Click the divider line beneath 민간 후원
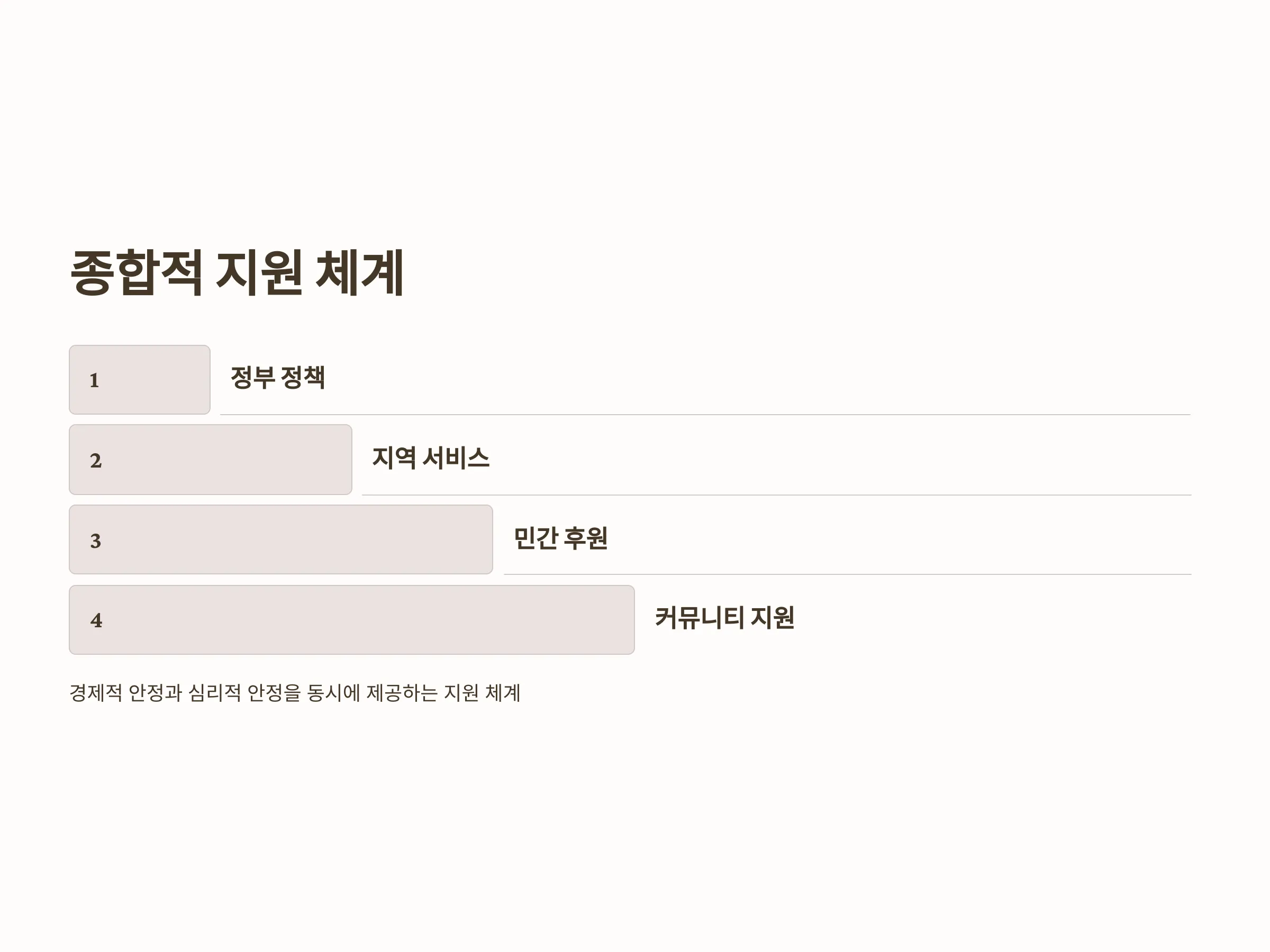The width and height of the screenshot is (1270, 952). coord(847,574)
